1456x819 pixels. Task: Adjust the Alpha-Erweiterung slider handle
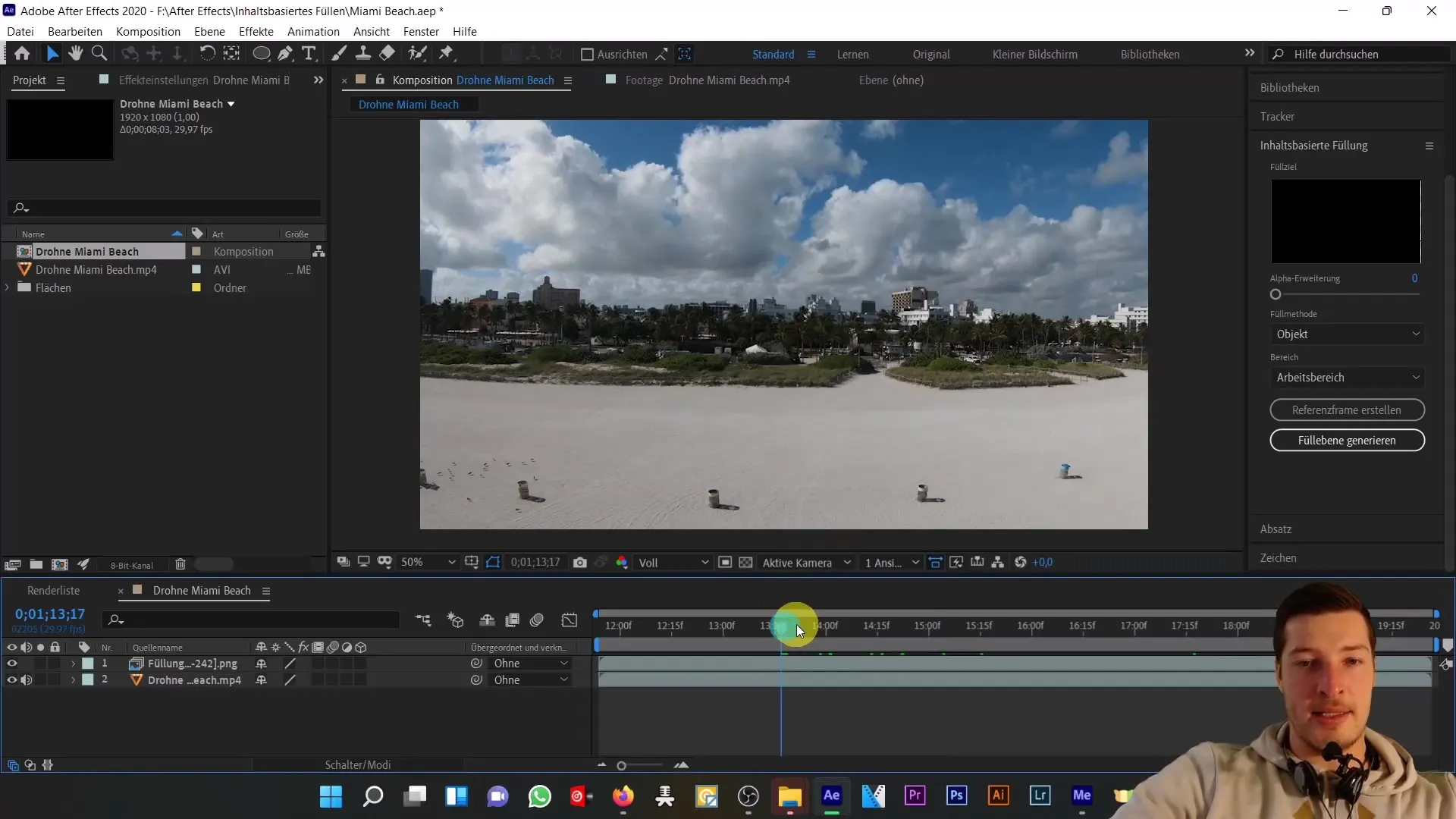1276,294
